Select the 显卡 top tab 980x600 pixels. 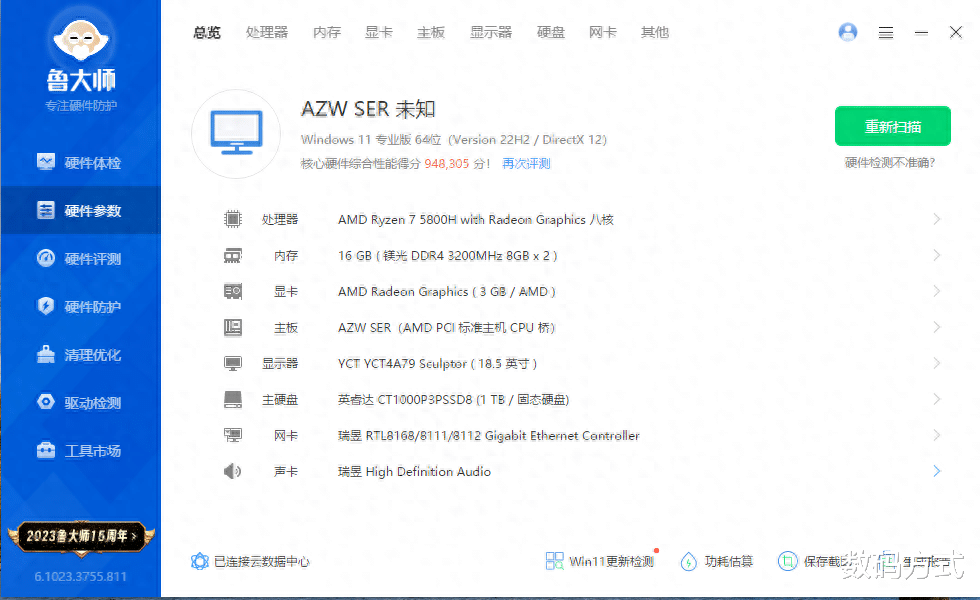coord(379,32)
